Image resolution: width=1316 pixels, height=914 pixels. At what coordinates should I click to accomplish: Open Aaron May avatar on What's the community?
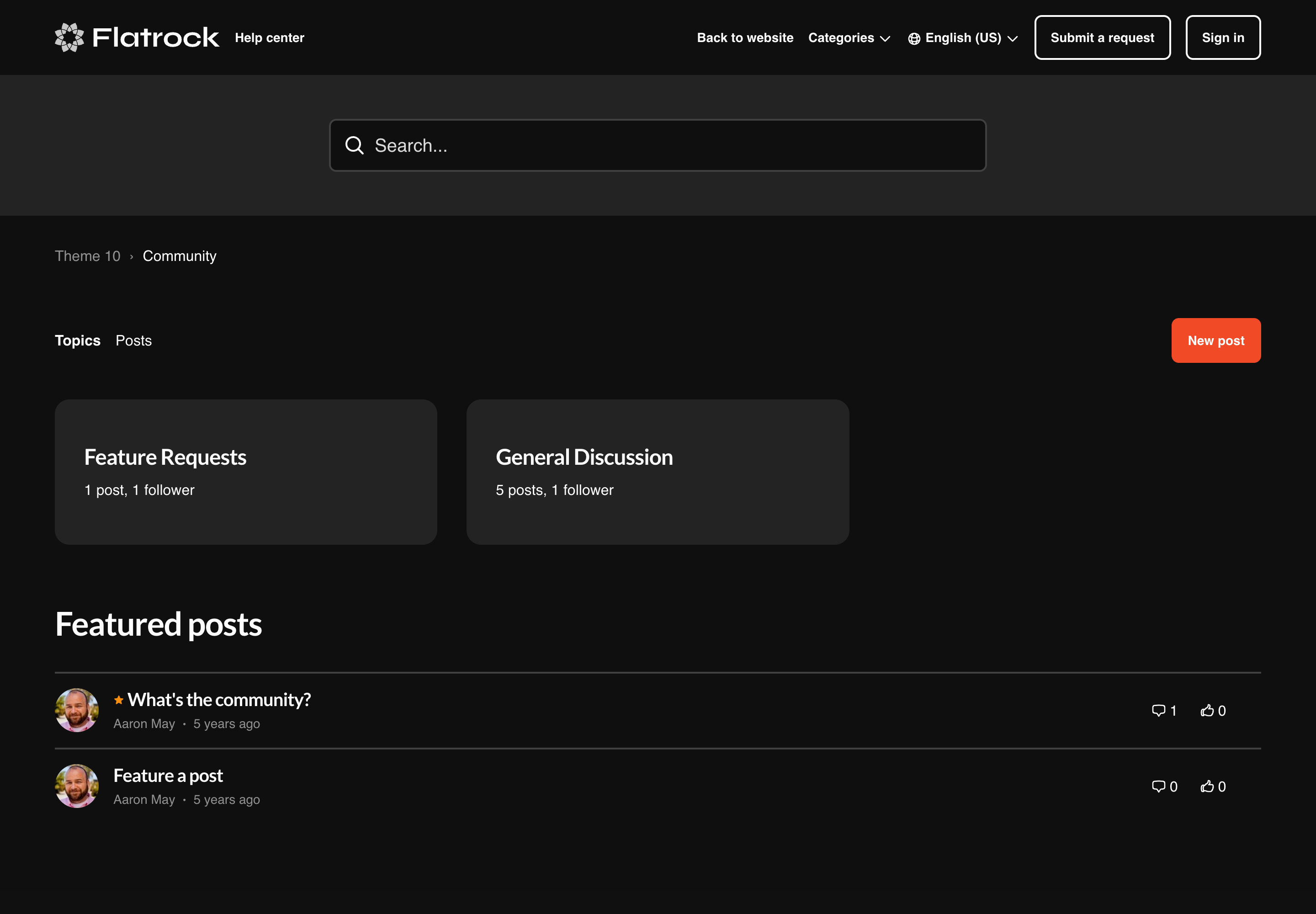[77, 710]
